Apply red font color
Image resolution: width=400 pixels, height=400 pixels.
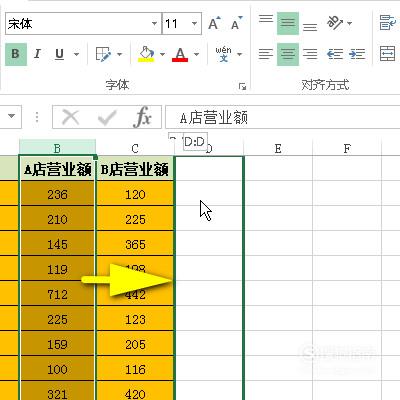[180, 54]
